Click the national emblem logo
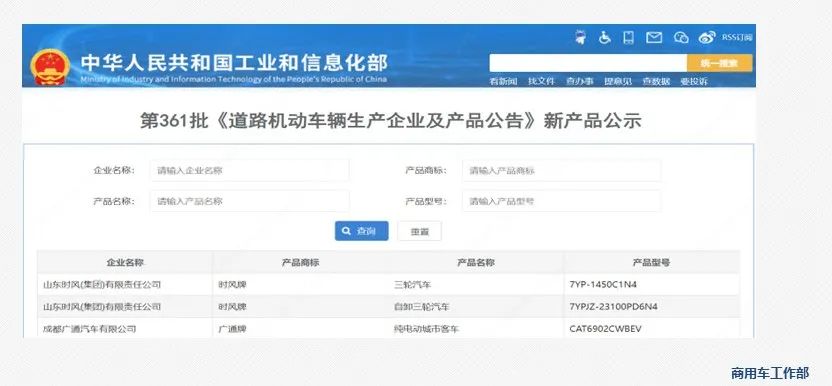Image resolution: width=832 pixels, height=386 pixels. (50, 67)
